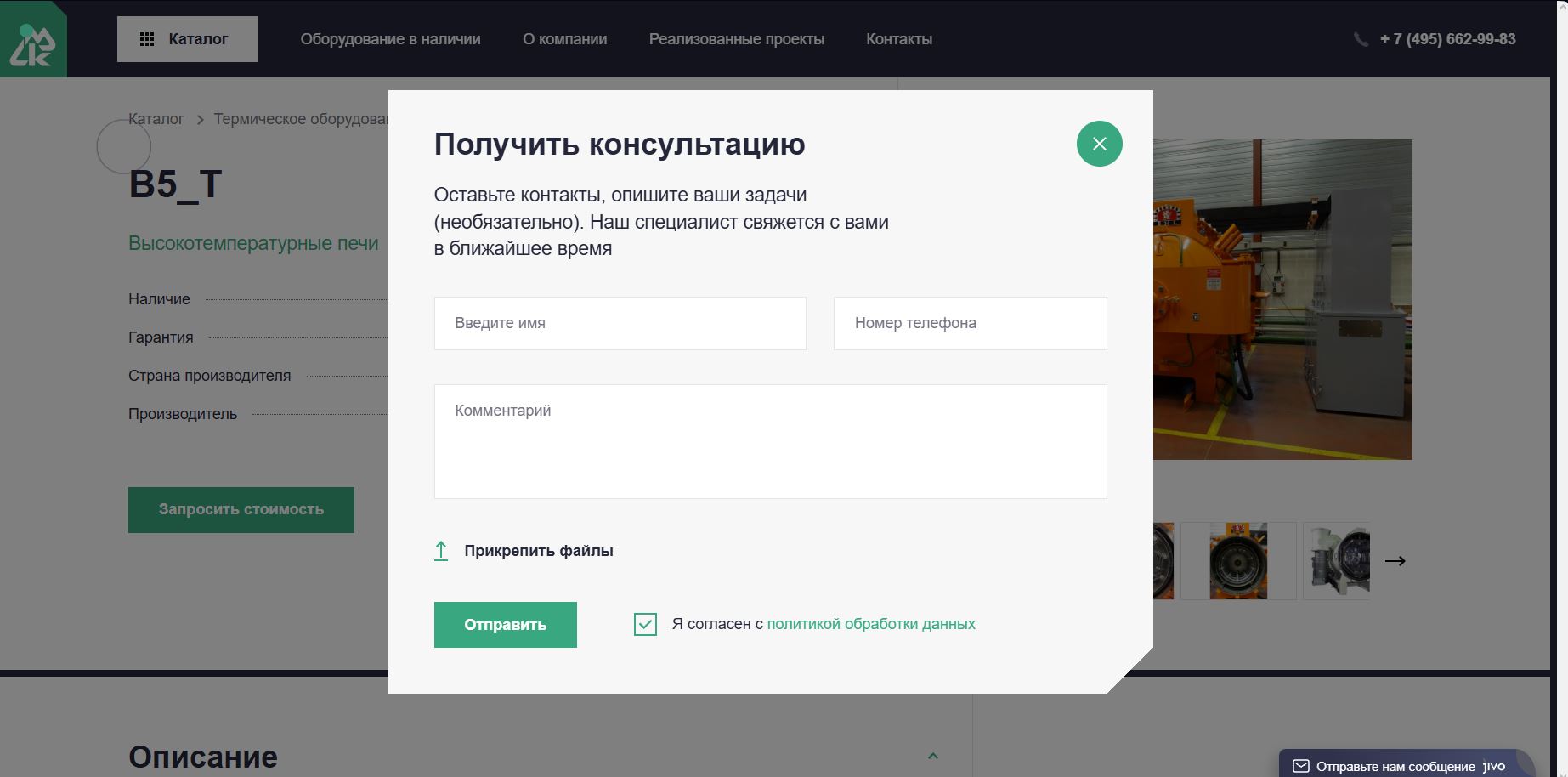Viewport: 1568px width, 777px height.
Task: Click the envelope icon in Jivo chat
Action: coord(1300,766)
